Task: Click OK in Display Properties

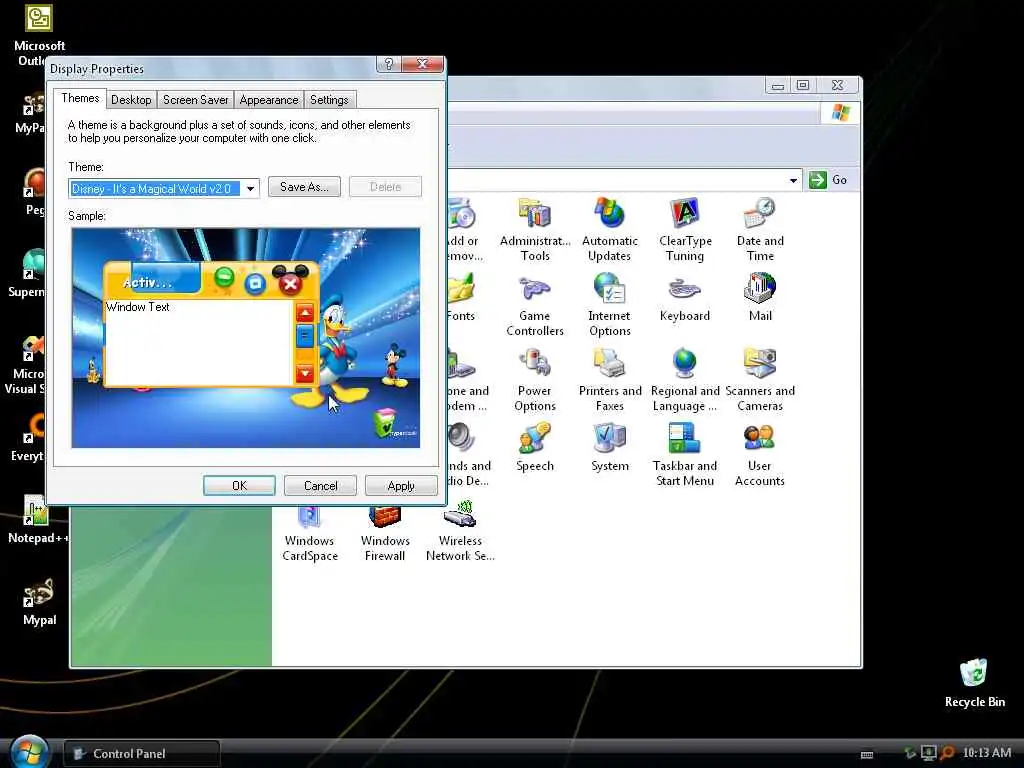Action: coord(239,485)
